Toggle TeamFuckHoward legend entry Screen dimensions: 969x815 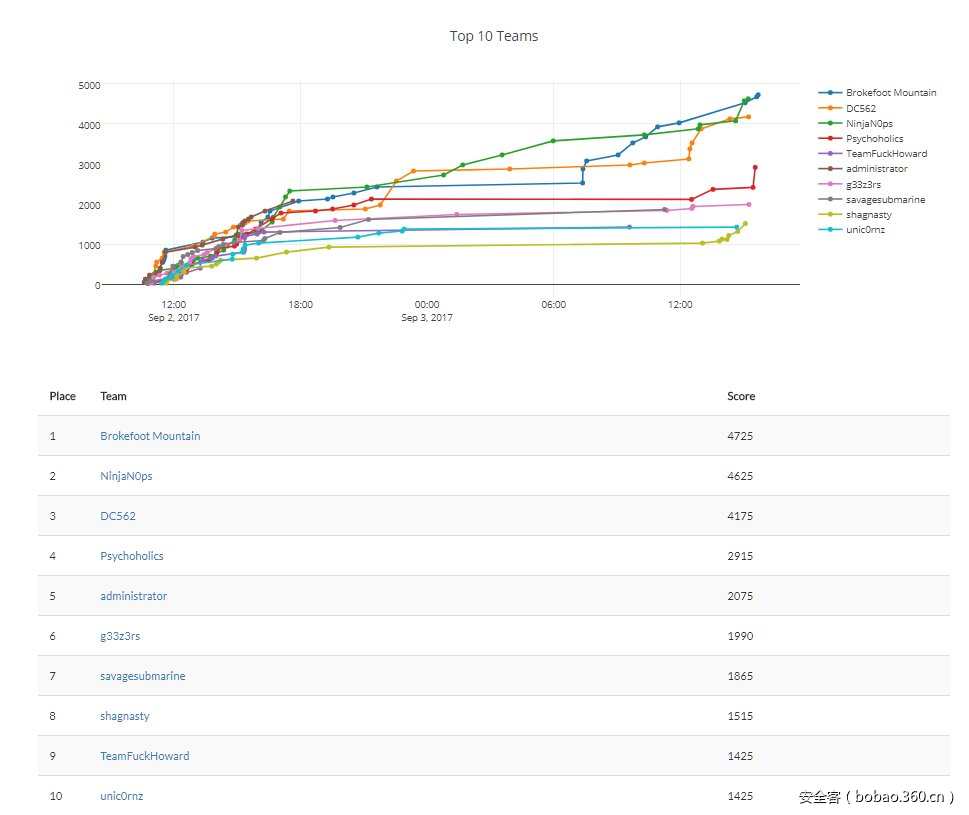click(886, 154)
